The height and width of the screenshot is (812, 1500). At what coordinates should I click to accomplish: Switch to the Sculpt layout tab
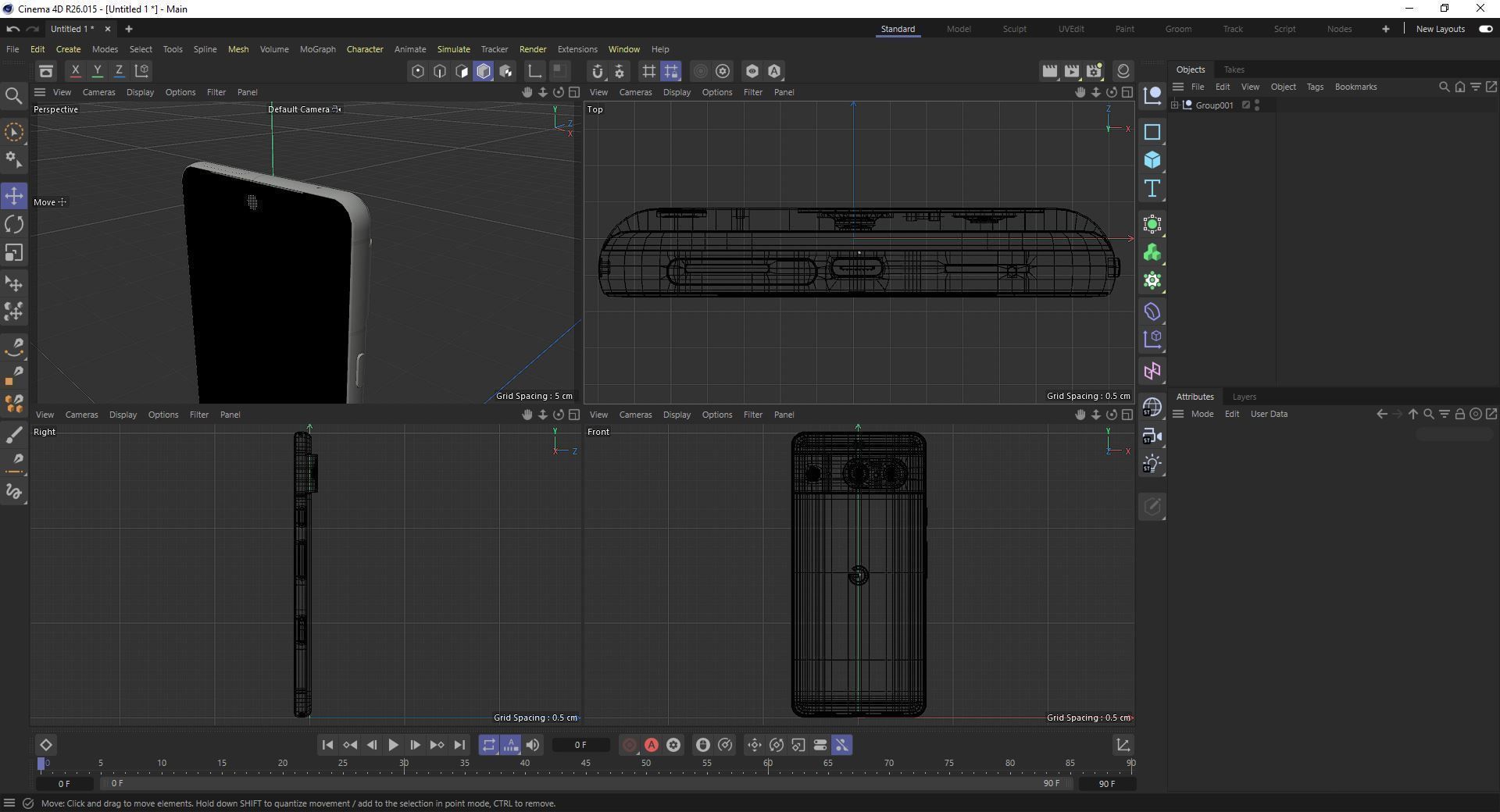[x=1014, y=29]
